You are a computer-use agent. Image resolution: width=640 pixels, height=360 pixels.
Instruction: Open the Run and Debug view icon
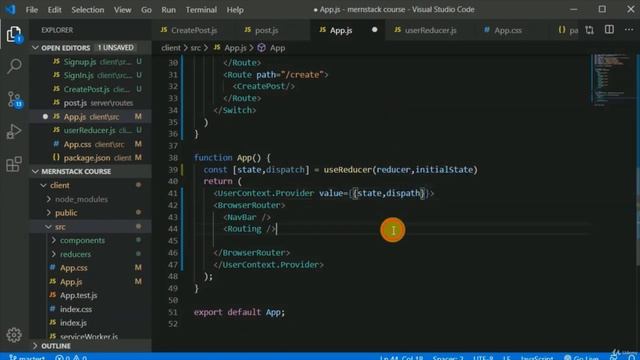coord(14,131)
